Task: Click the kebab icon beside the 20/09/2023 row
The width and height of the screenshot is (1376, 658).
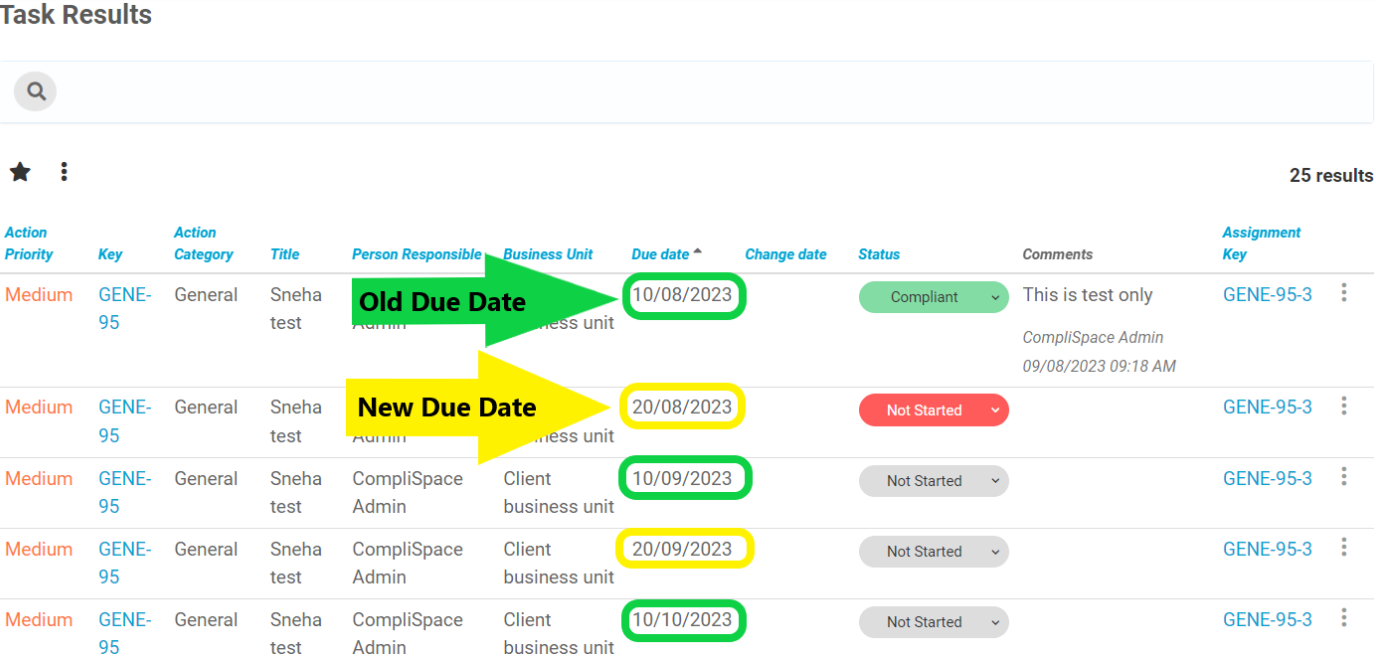Action: tap(1344, 547)
